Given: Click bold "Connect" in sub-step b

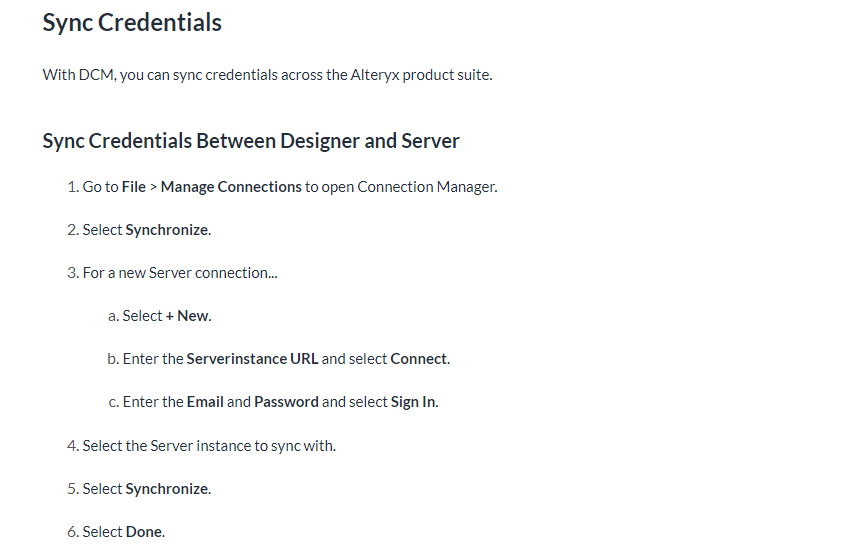Looking at the screenshot, I should pyautogui.click(x=419, y=359).
